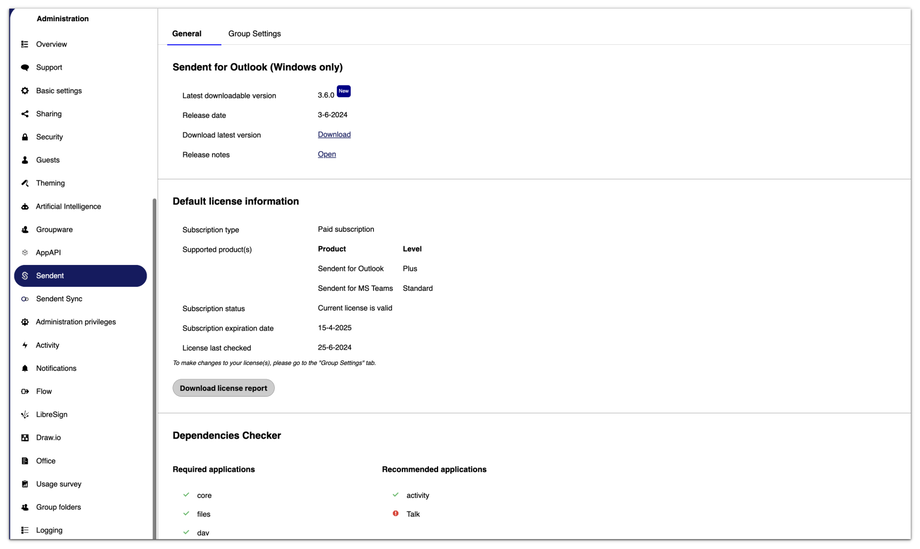Download the latest Sendent version

click(334, 135)
